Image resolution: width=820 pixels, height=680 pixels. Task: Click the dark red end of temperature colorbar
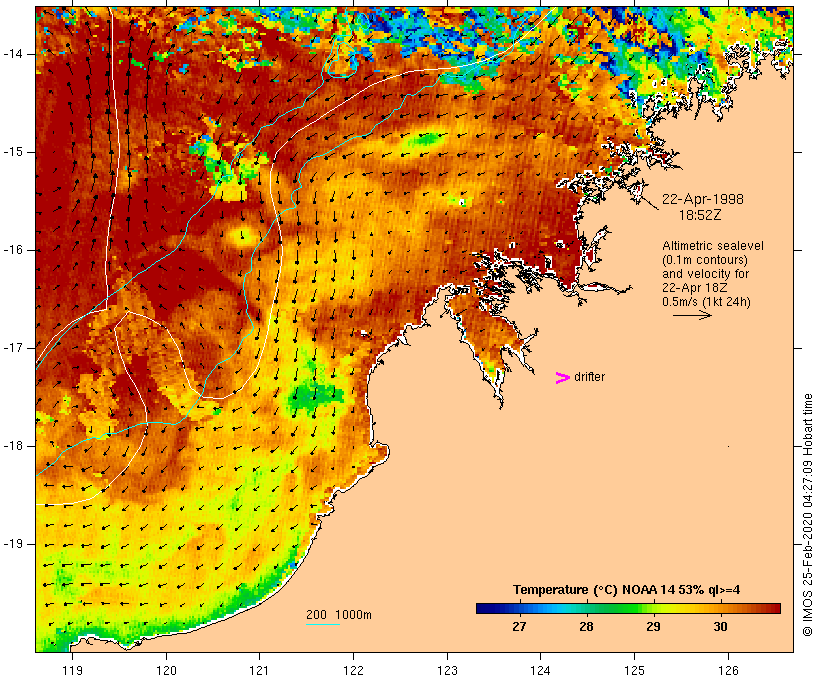pos(774,608)
